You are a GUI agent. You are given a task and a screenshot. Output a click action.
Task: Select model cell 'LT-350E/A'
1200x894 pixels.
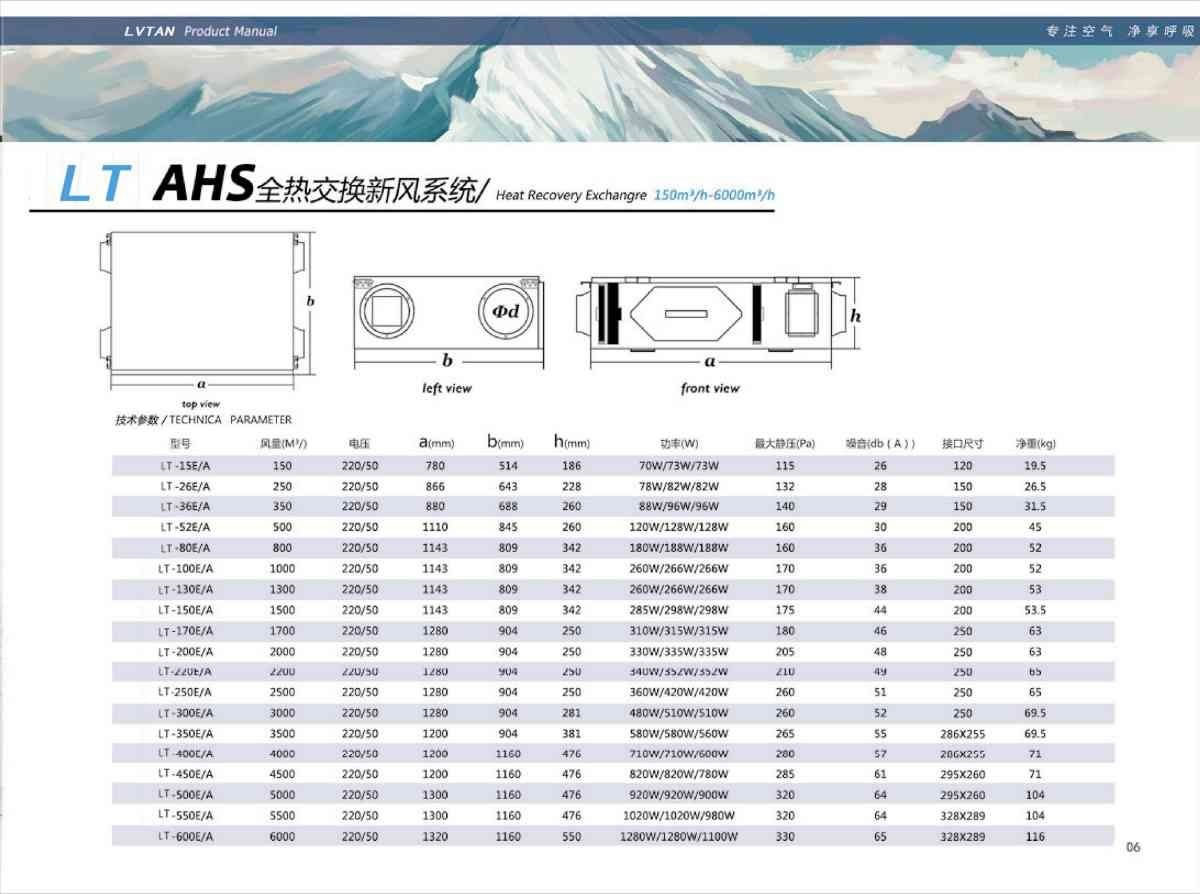coord(185,733)
